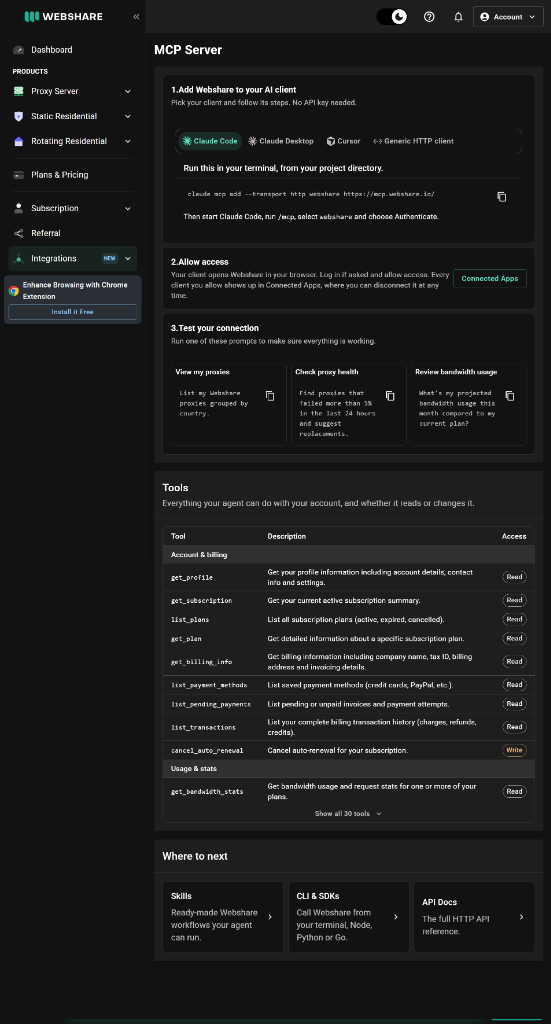Open the Account dropdown
This screenshot has height=1024, width=551.
[508, 17]
